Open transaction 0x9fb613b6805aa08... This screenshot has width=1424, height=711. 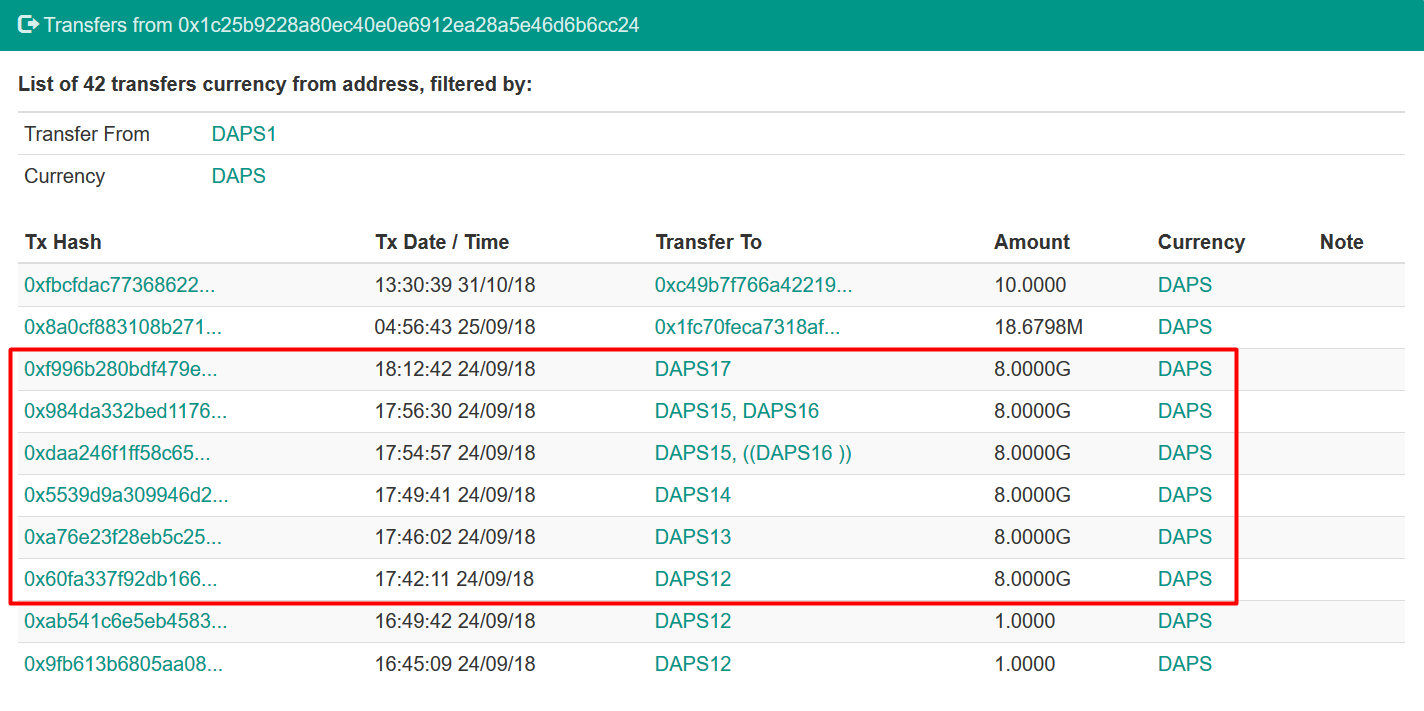(123, 664)
